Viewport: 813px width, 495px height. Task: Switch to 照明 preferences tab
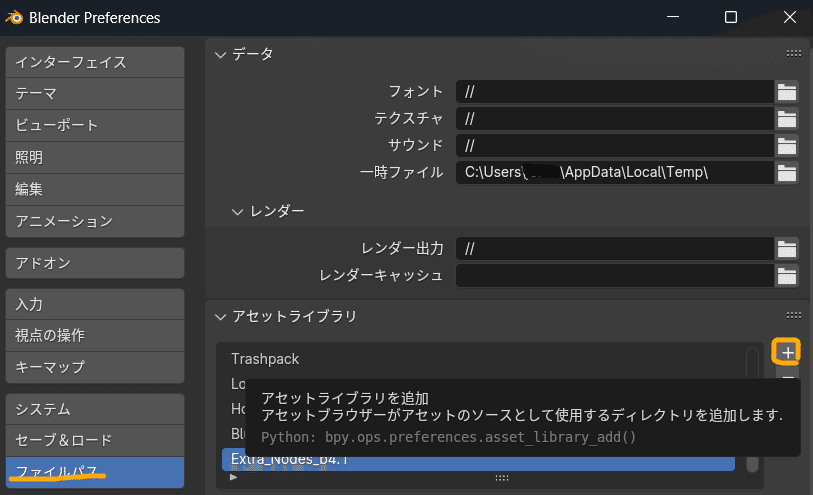[x=95, y=158]
